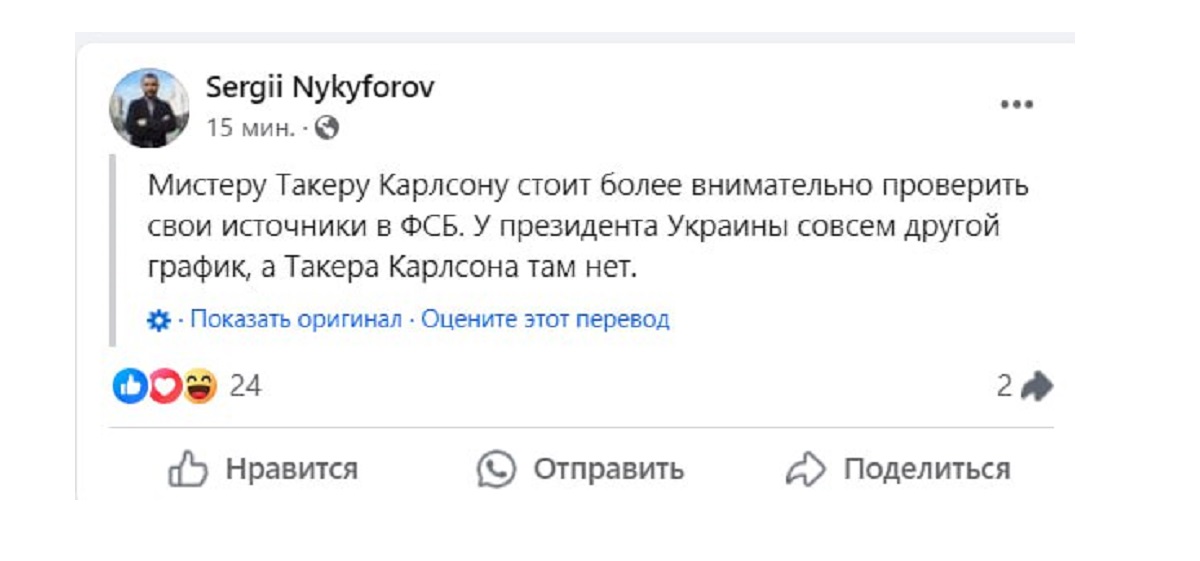Click the WhatsApp icon beside Отправить
1200x561 pixels.
point(496,469)
